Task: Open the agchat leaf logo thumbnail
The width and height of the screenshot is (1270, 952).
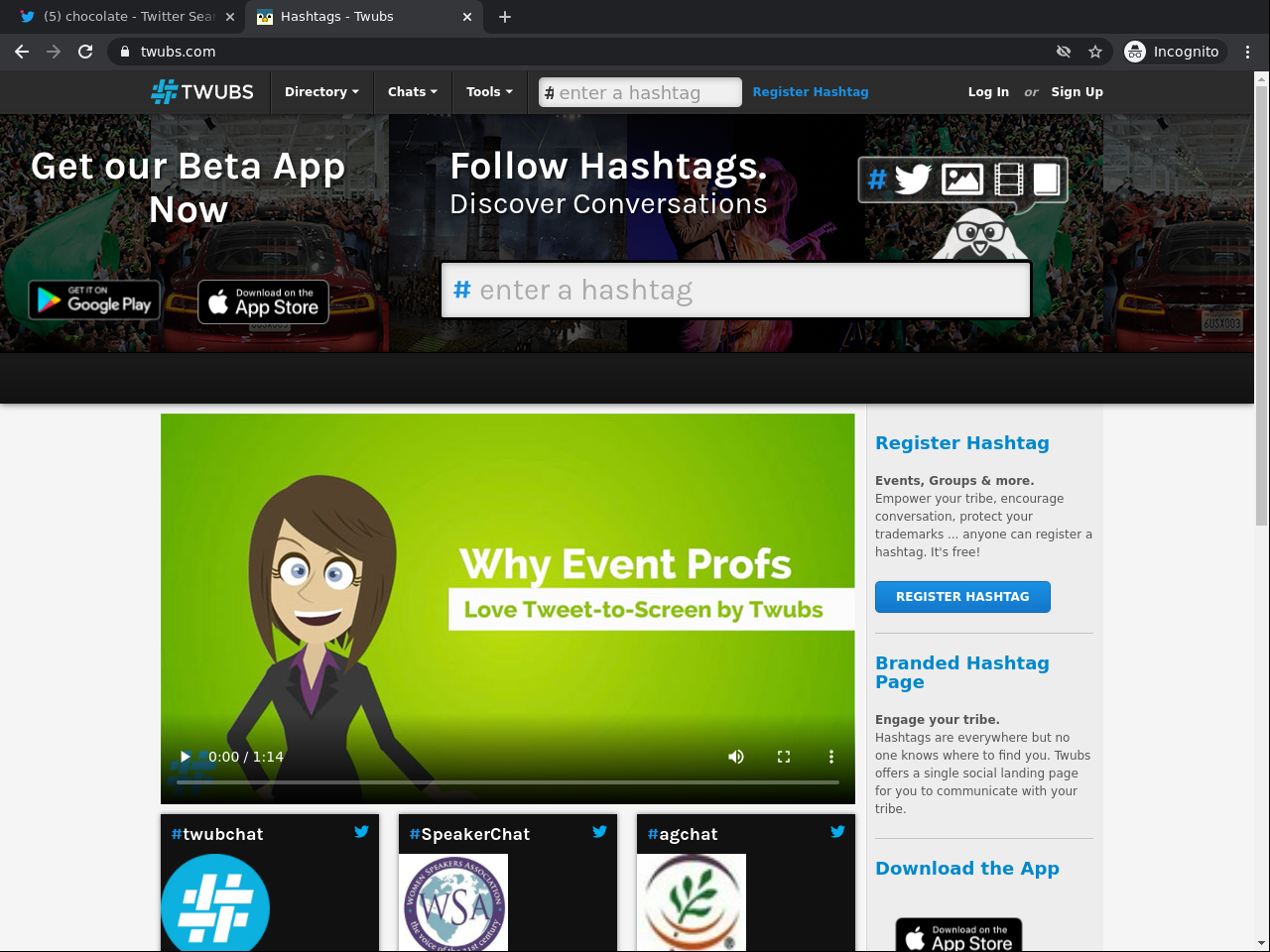Action: 692,902
